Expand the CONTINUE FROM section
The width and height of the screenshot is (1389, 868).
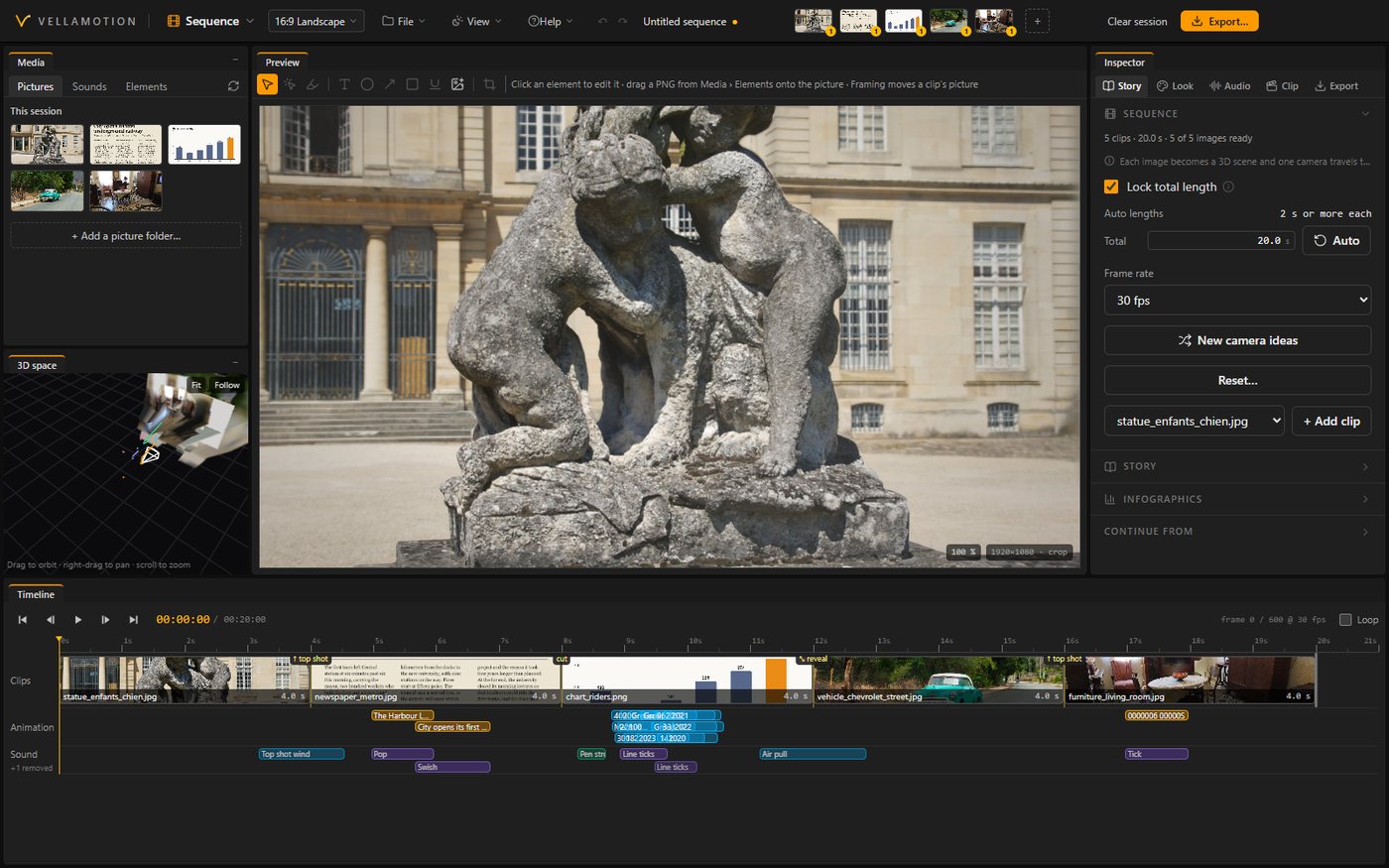pos(1237,532)
